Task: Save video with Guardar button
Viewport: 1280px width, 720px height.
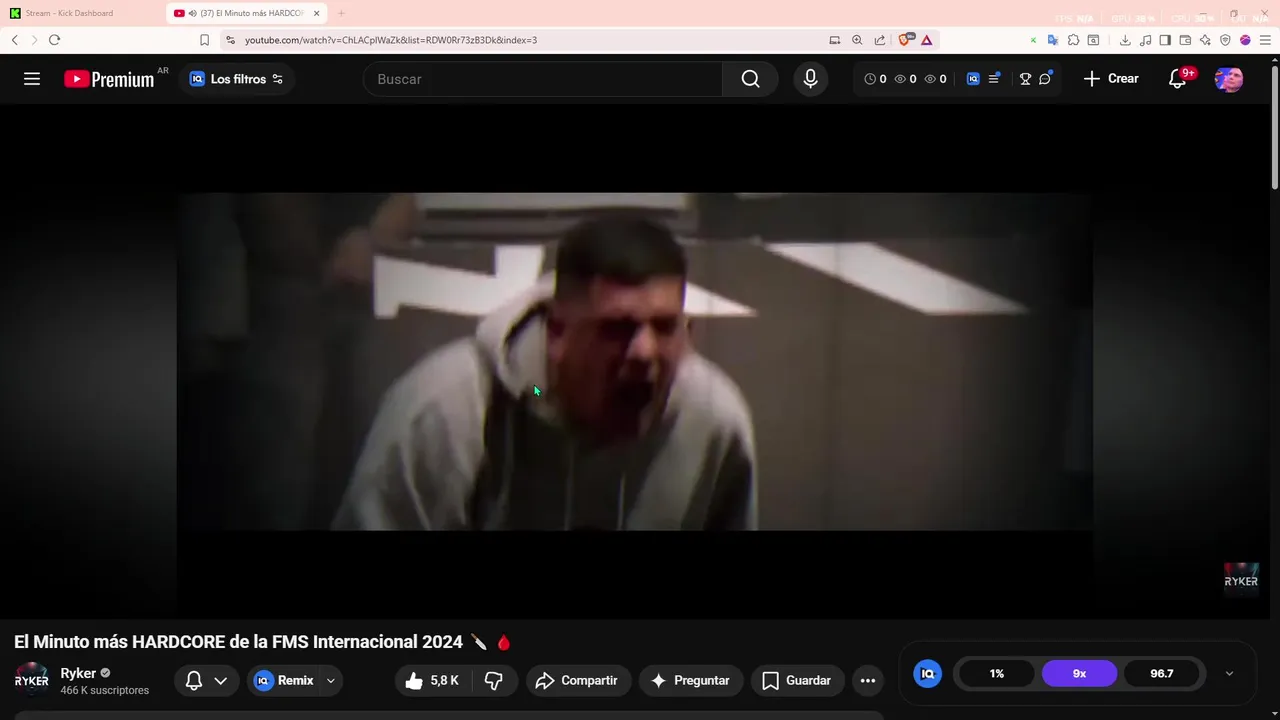Action: coord(798,680)
